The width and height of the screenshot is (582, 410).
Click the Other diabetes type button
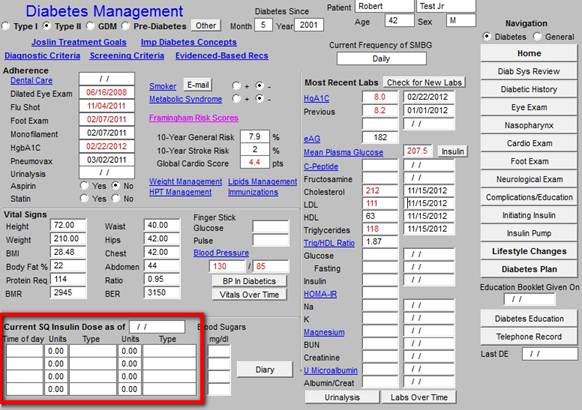click(206, 26)
